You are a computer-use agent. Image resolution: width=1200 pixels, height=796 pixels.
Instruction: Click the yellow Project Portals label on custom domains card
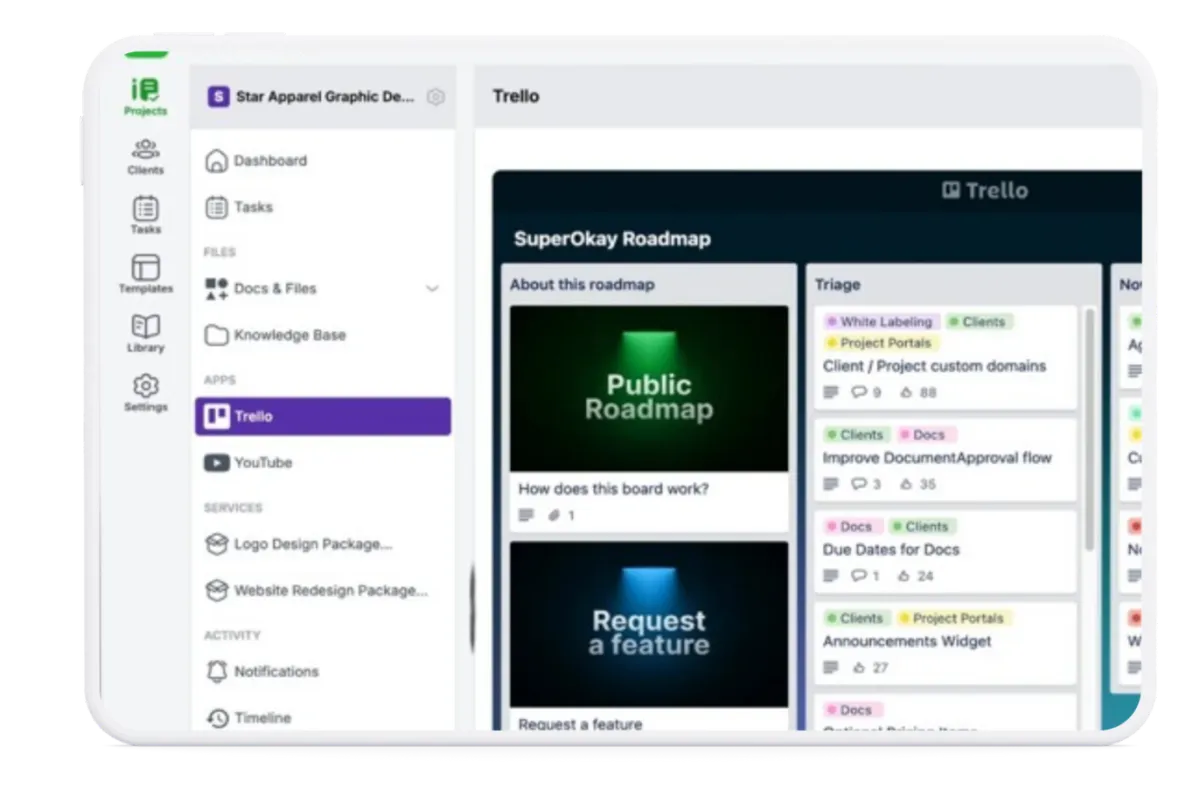coord(881,343)
